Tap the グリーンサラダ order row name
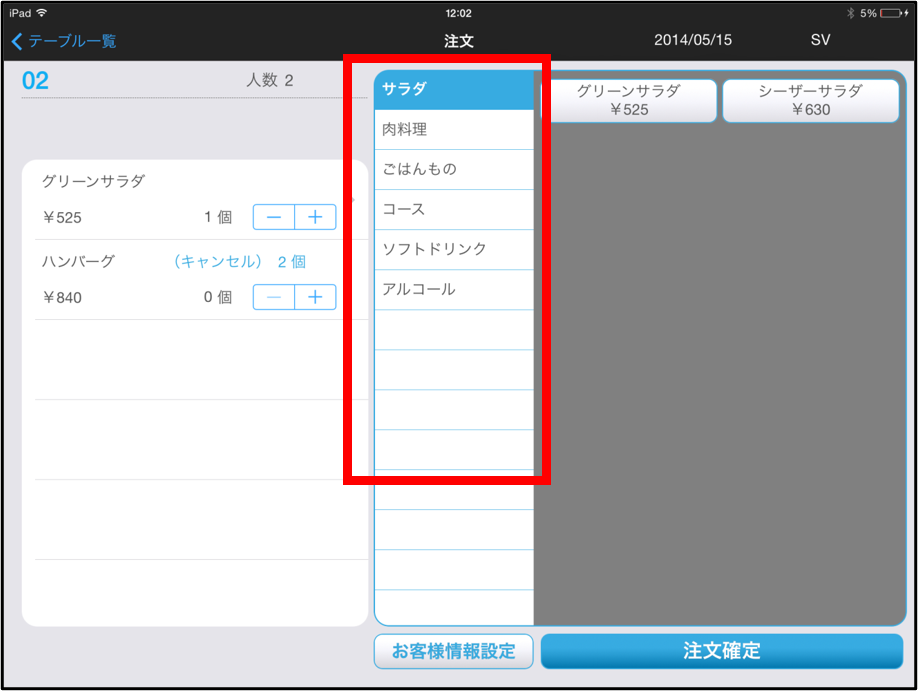The height and width of the screenshot is (691, 918). pos(93,181)
